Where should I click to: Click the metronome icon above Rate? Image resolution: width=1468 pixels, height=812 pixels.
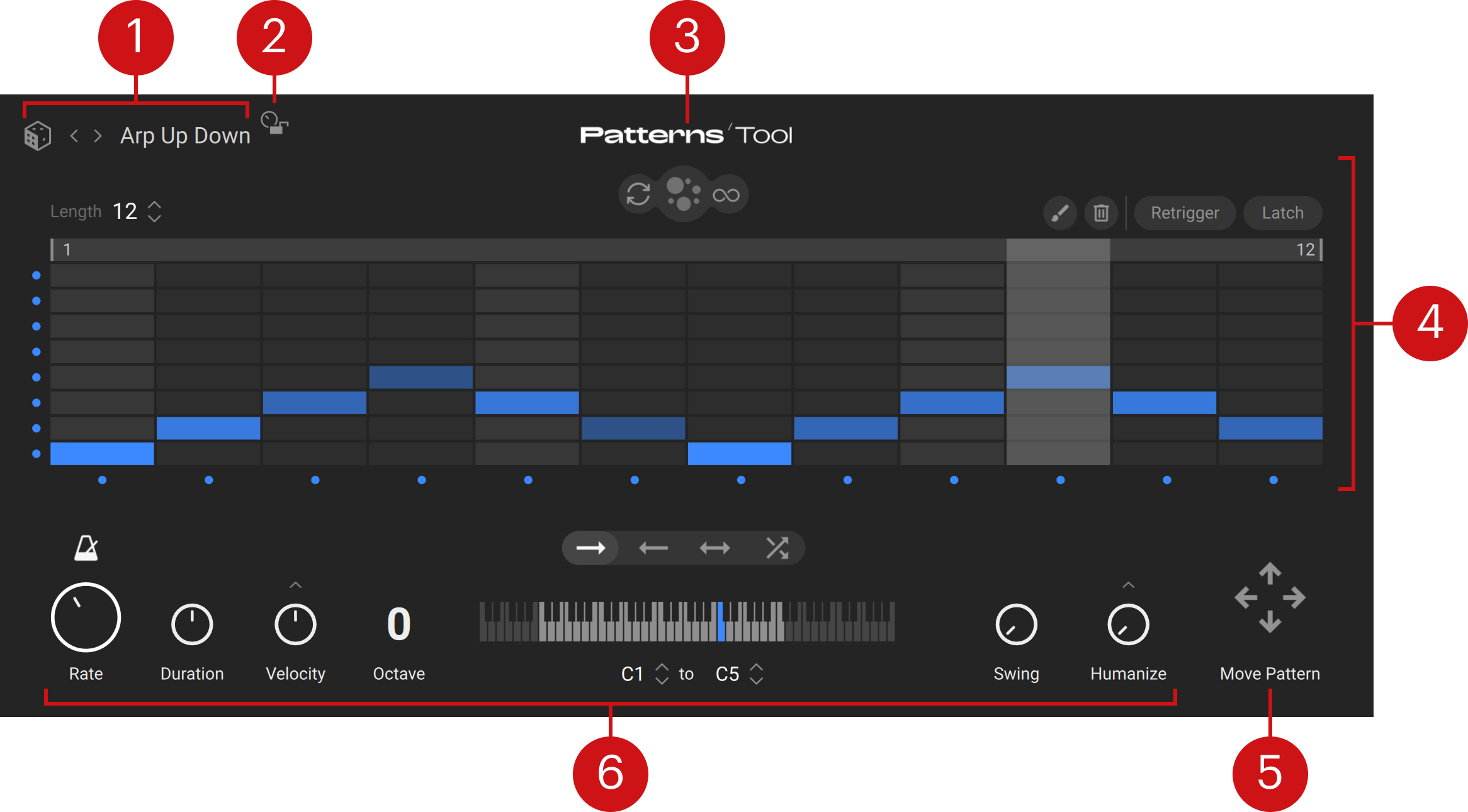click(x=86, y=548)
